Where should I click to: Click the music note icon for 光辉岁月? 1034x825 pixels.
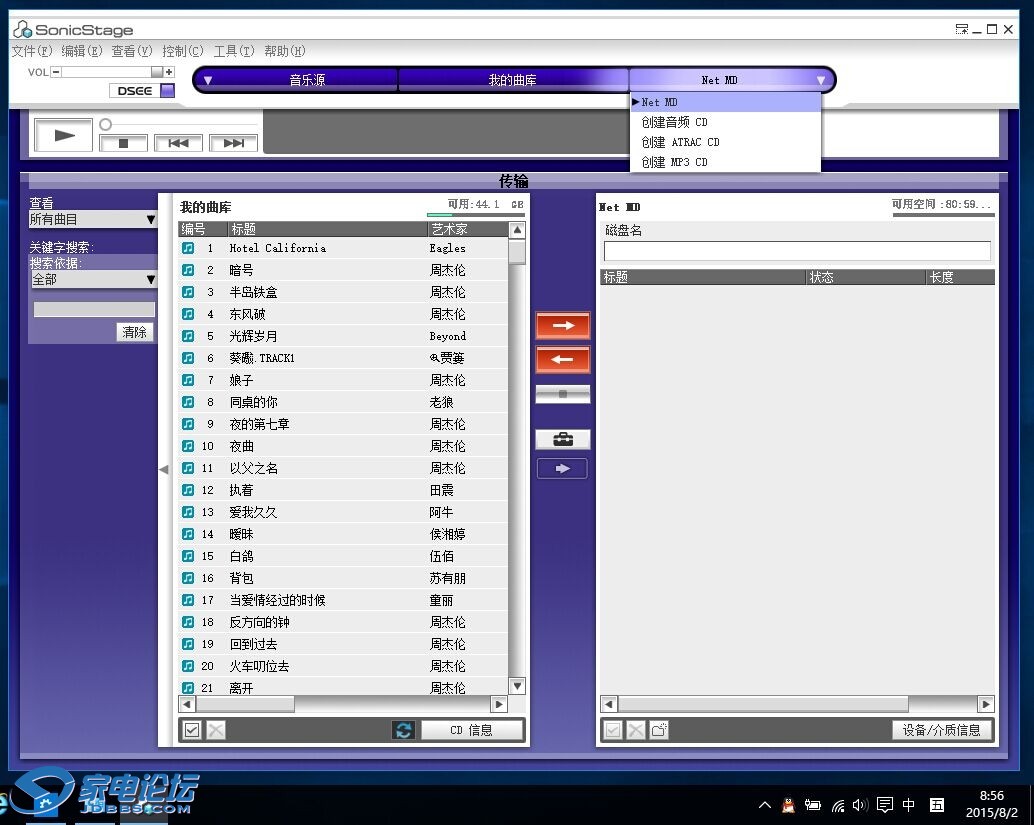click(x=188, y=336)
